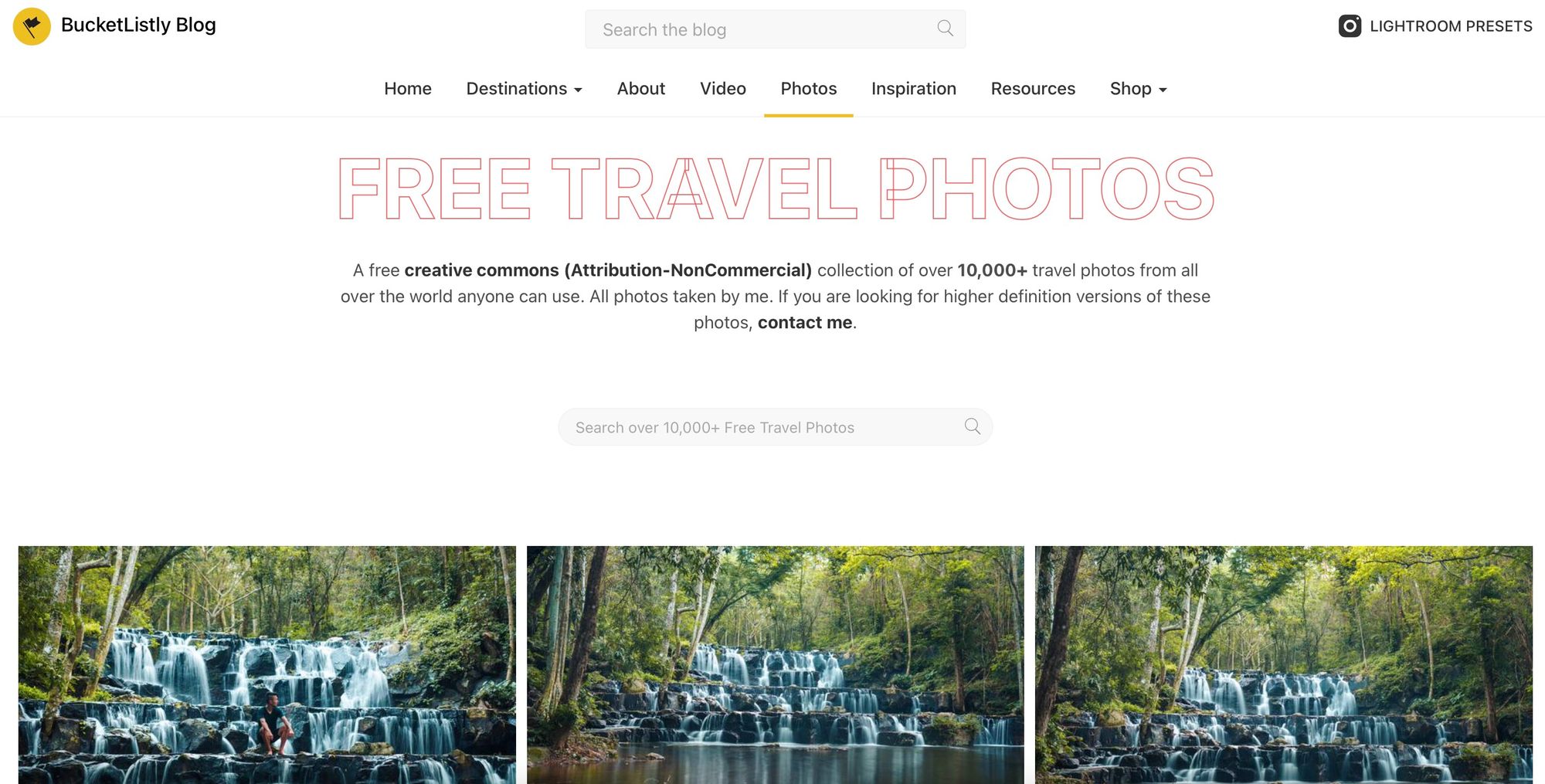Go to the Home page
Viewport: 1545px width, 784px height.
point(408,89)
